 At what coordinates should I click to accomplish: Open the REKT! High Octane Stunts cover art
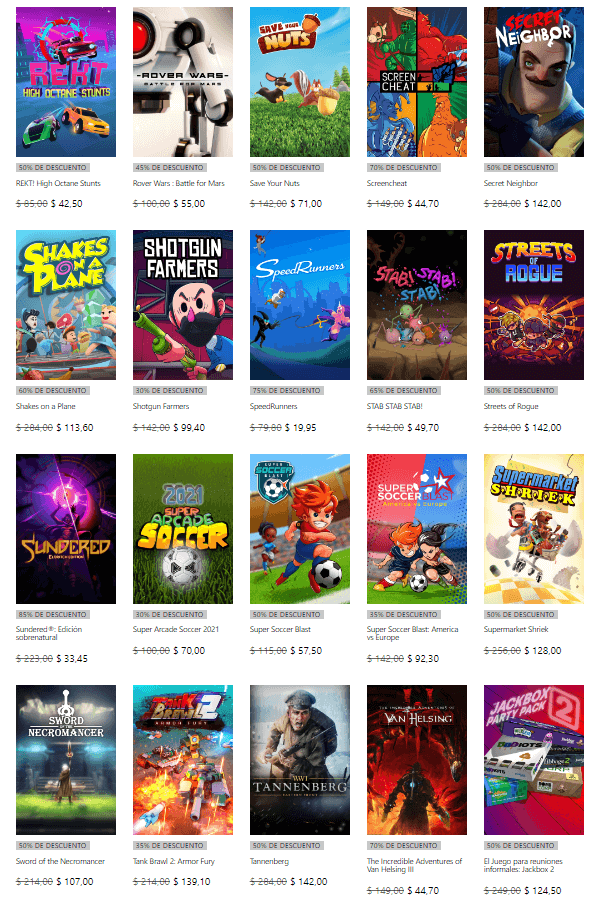coord(66,82)
